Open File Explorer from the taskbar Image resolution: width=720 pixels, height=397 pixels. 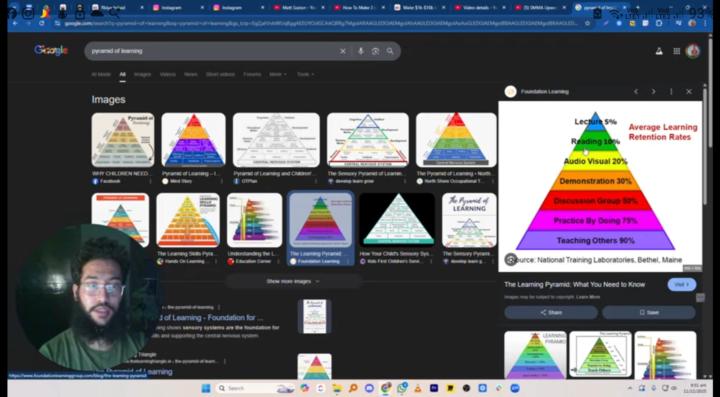coord(337,388)
